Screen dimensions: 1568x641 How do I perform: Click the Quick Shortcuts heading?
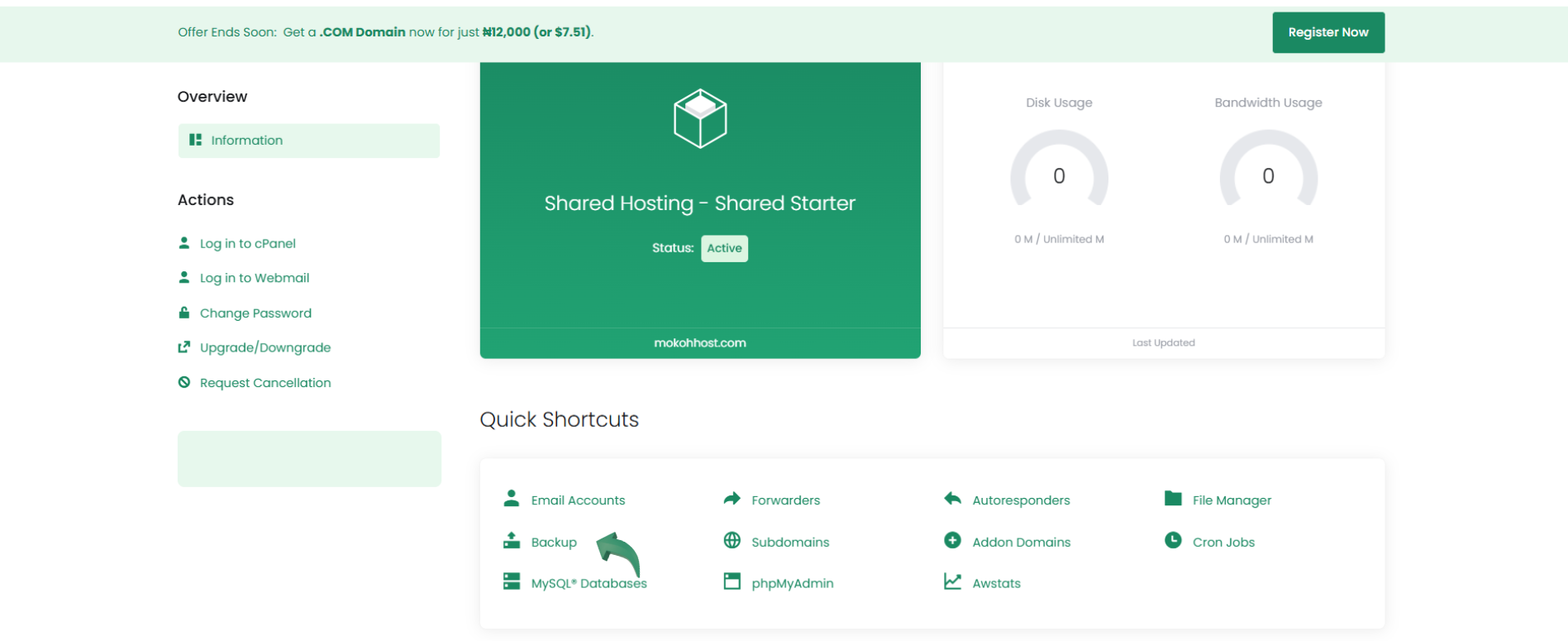coord(559,419)
